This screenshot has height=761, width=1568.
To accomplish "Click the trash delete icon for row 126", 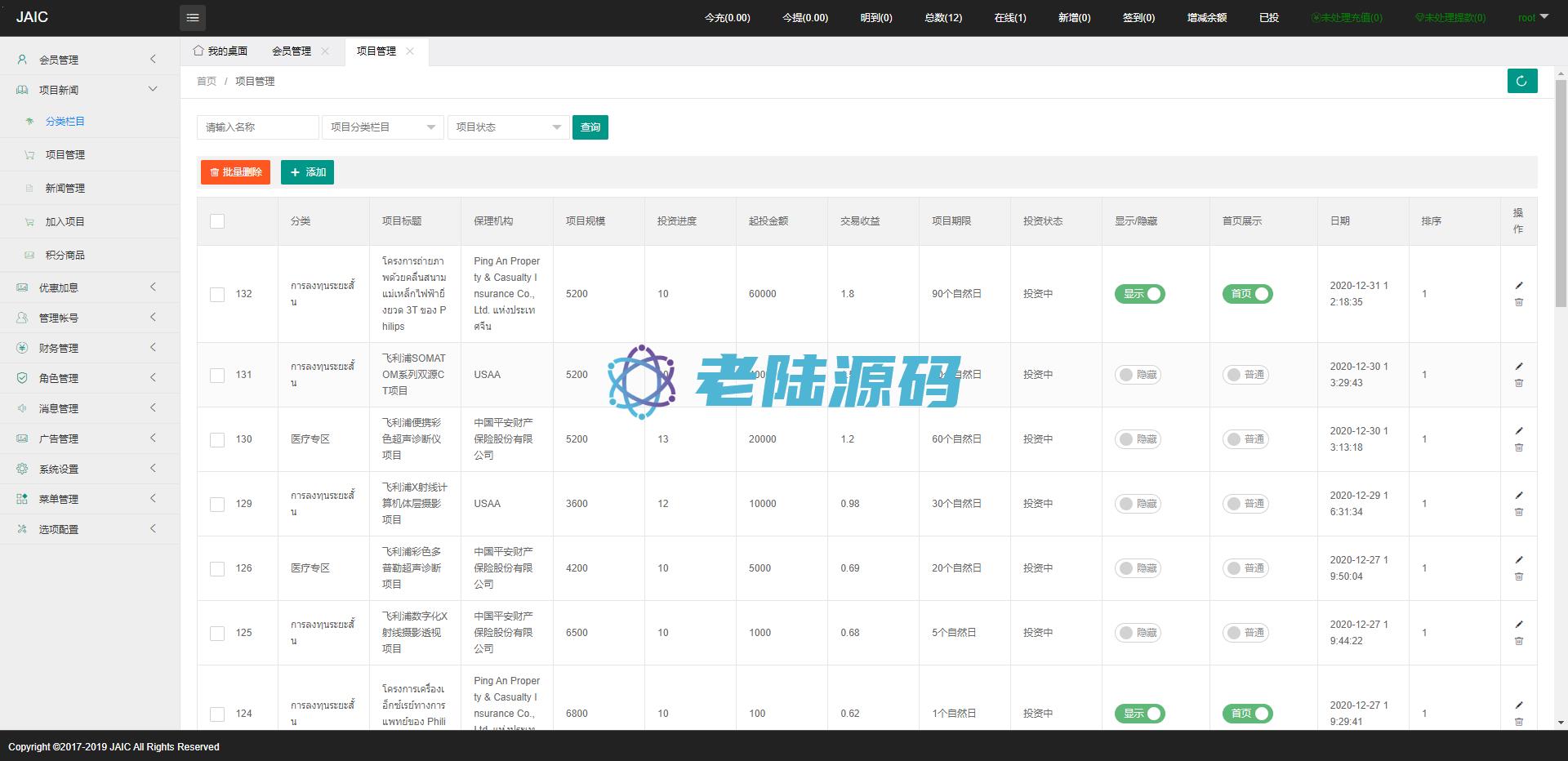I will click(x=1519, y=576).
